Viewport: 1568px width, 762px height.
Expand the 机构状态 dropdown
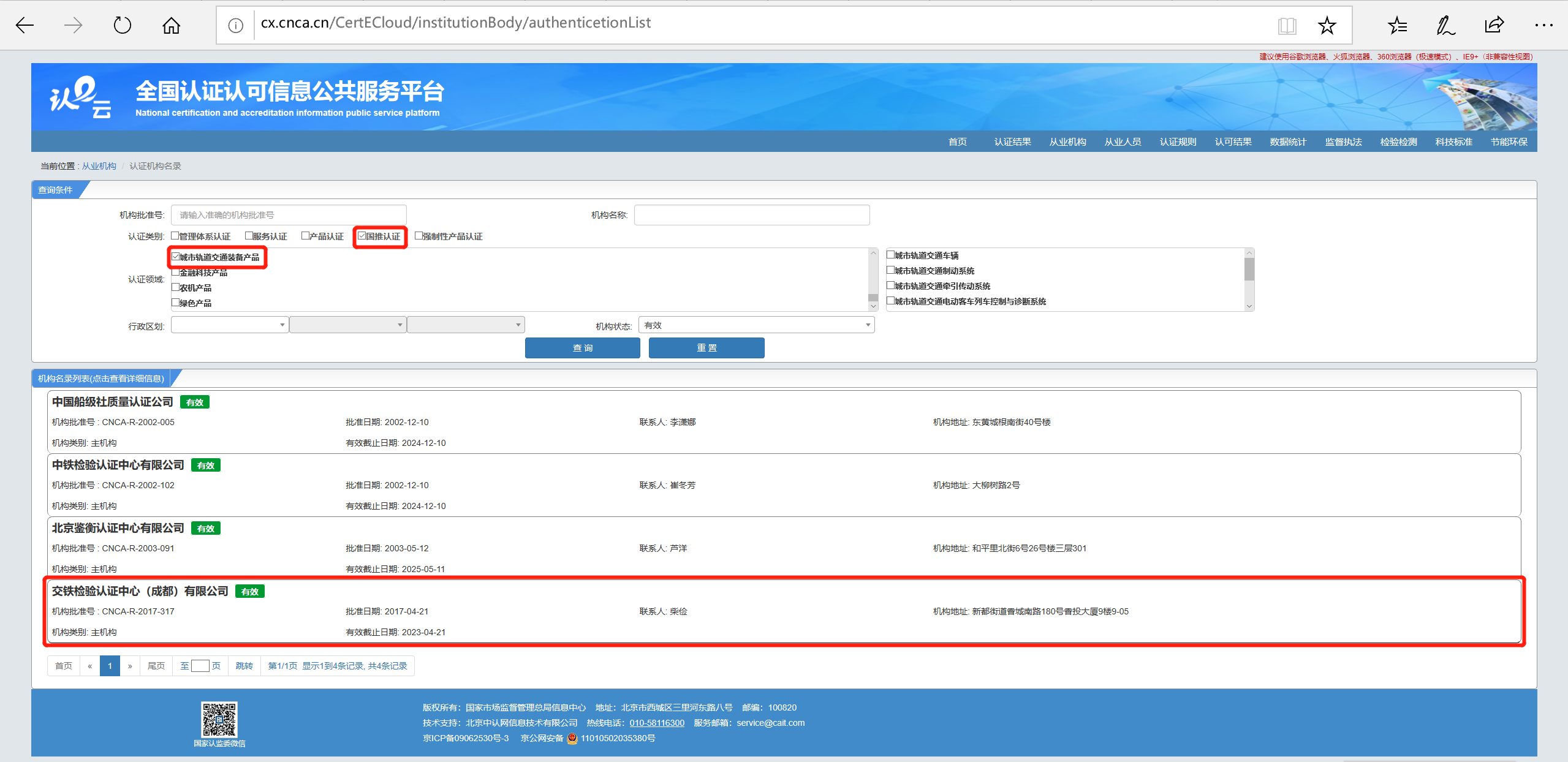click(756, 325)
